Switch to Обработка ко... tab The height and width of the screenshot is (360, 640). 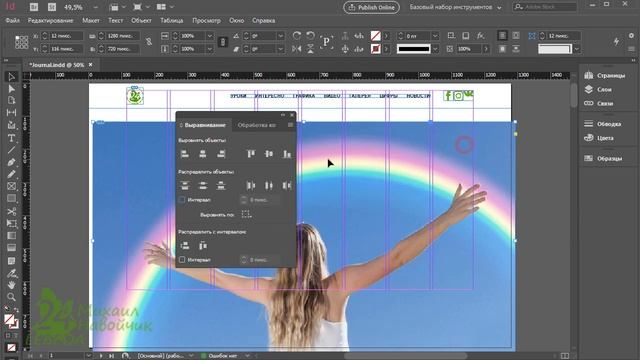(257, 125)
